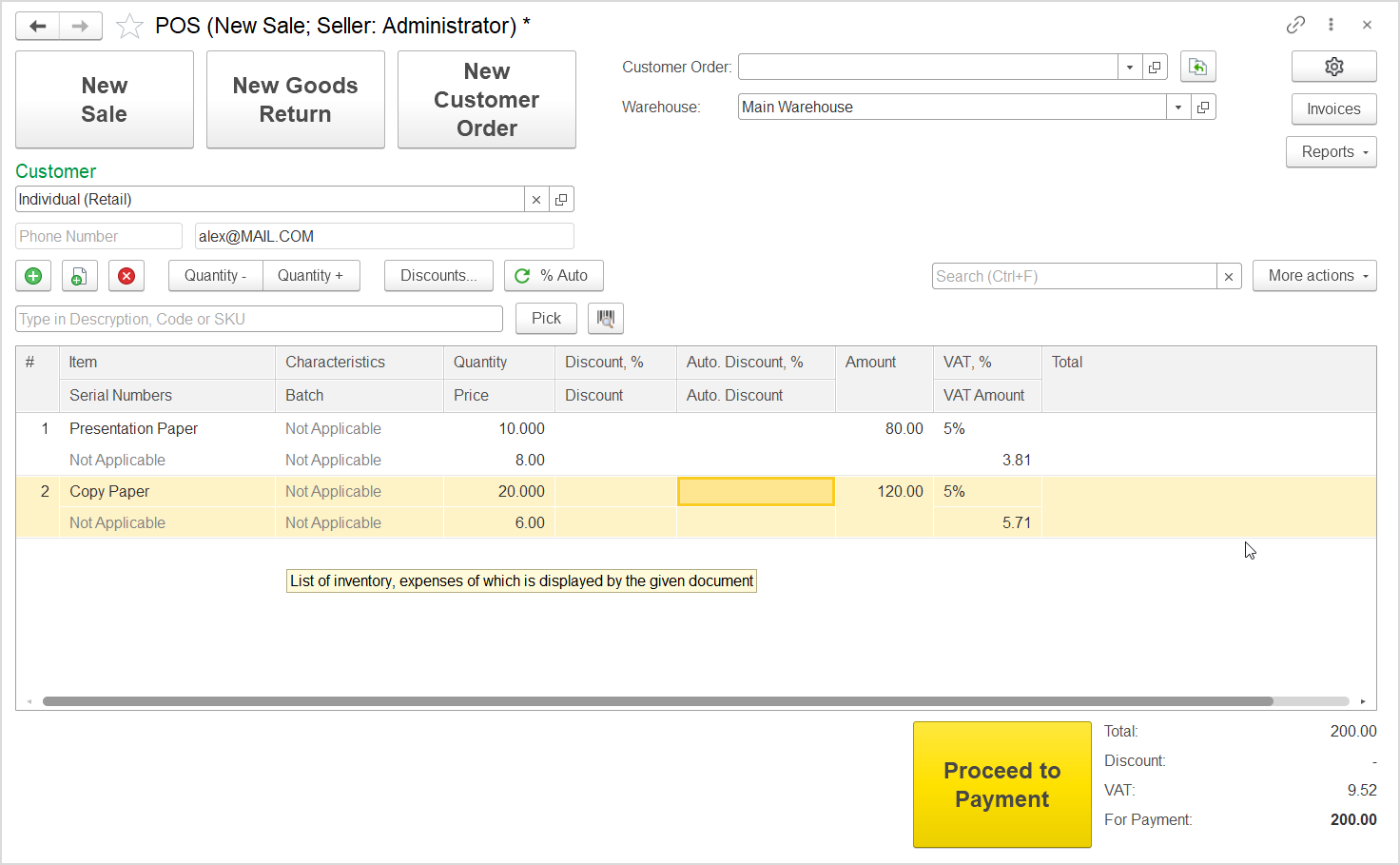The image size is (1400, 865).
Task: Click the Discount, % column header
Action: pyautogui.click(x=615, y=363)
